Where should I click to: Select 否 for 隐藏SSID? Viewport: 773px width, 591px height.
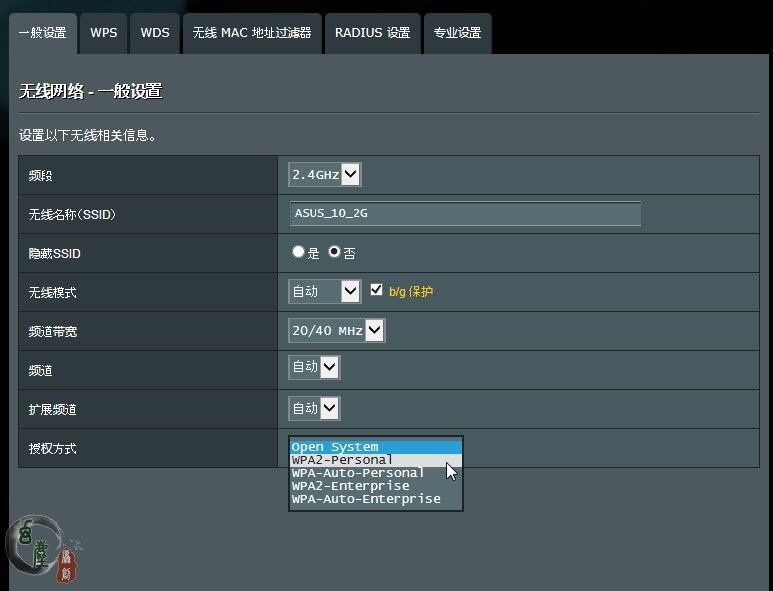(335, 252)
